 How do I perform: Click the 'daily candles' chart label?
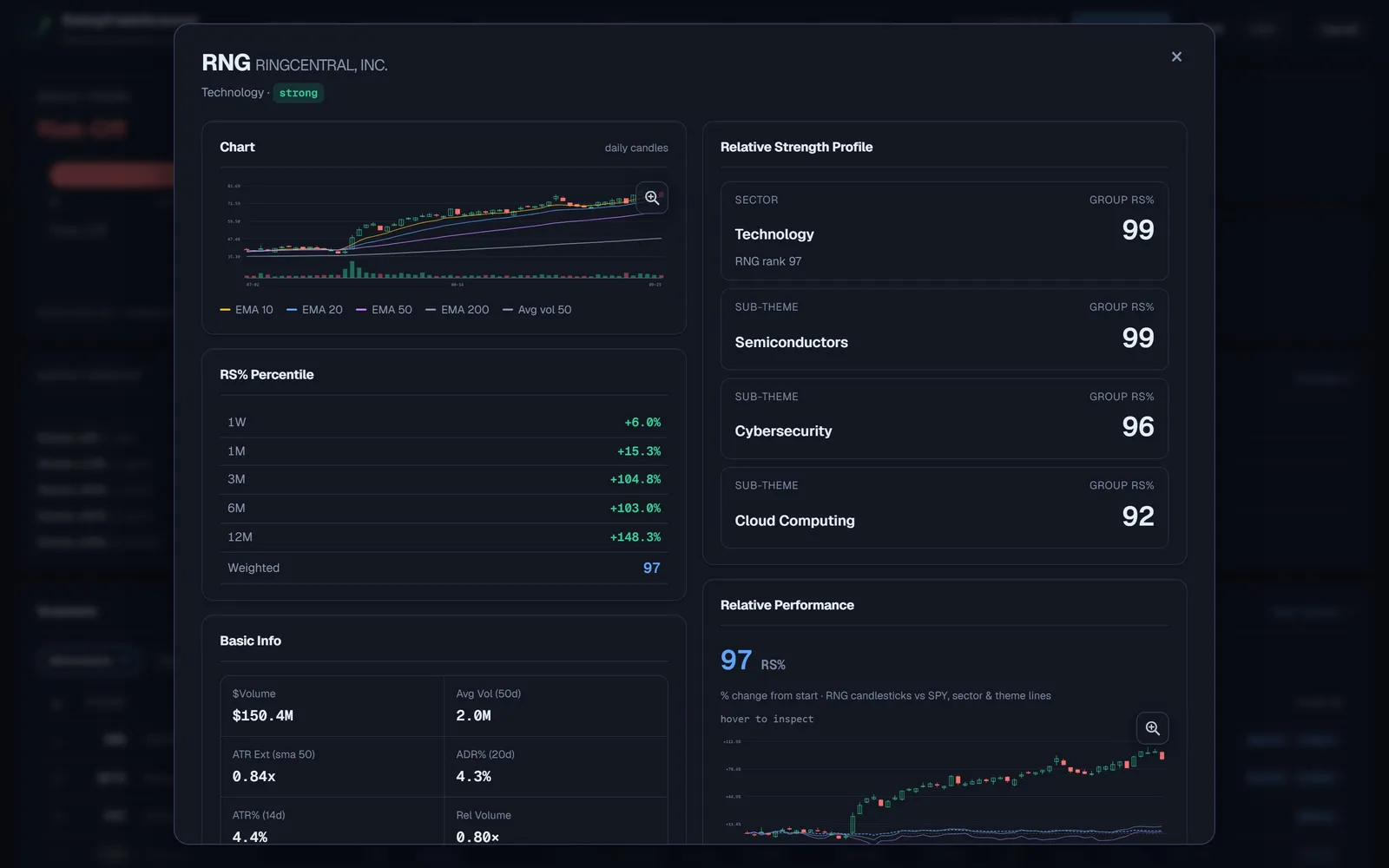tap(636, 148)
